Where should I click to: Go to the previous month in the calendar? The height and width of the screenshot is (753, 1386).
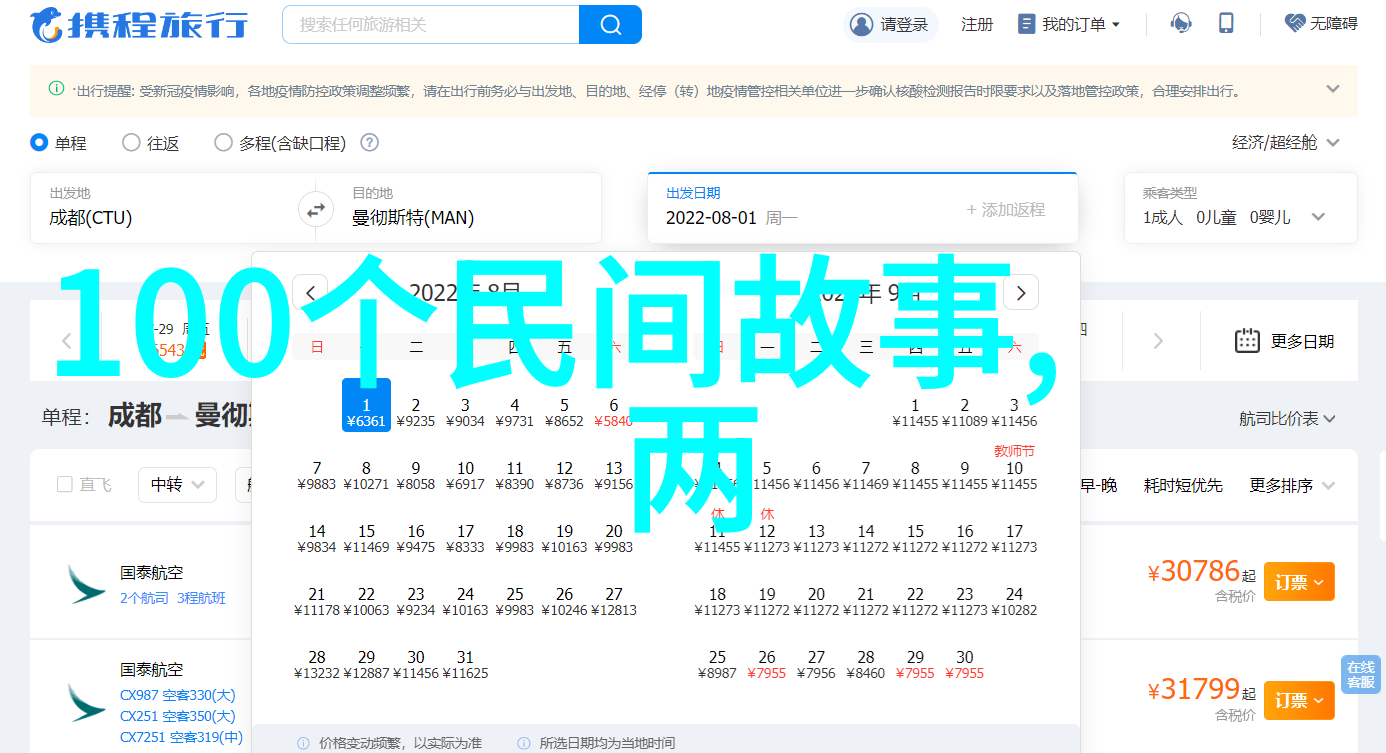click(310, 293)
